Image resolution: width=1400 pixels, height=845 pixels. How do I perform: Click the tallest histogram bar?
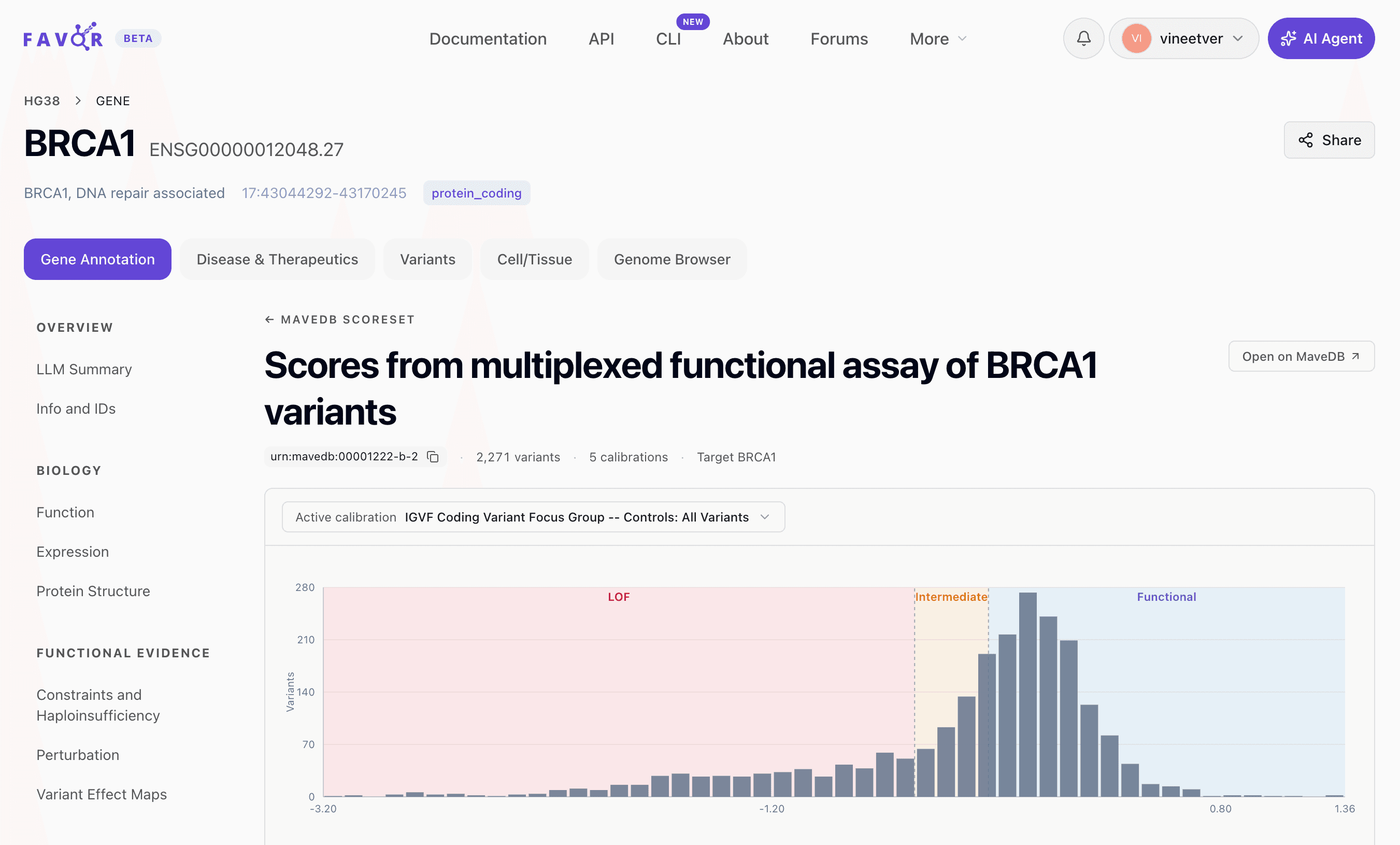click(1028, 694)
